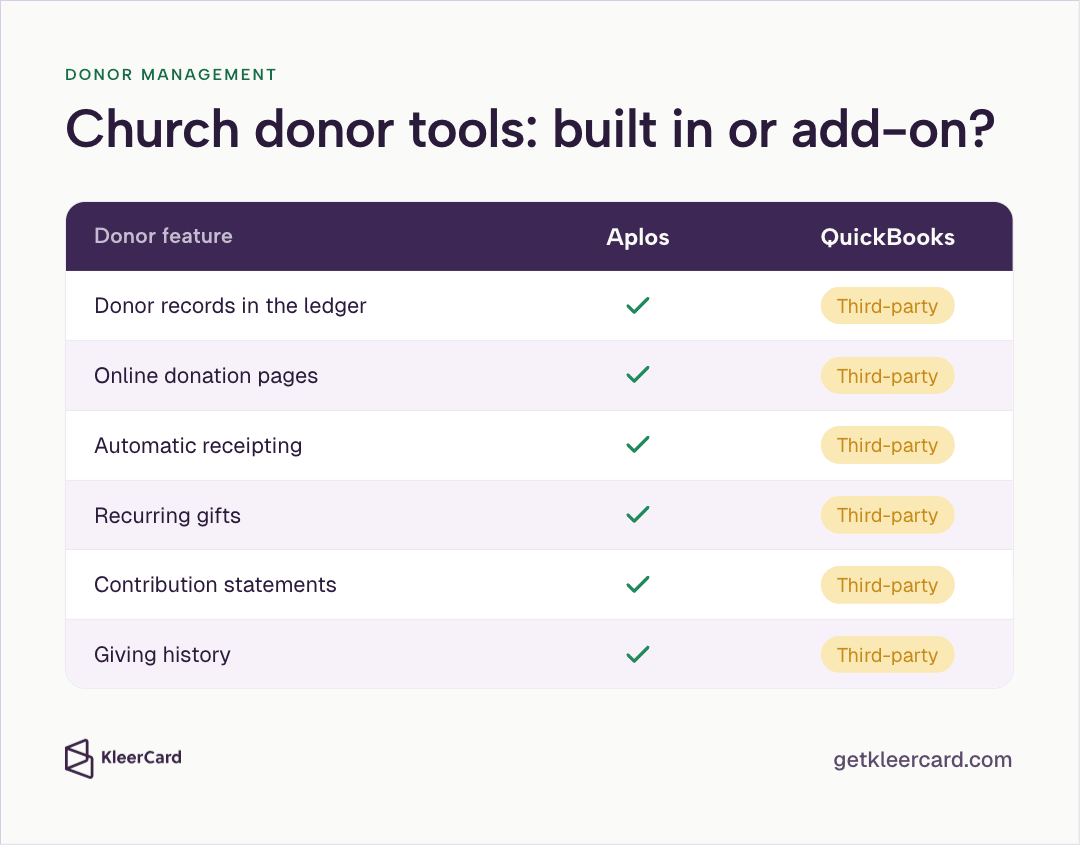Click Aplos checkmark for Giving history
The height and width of the screenshot is (845, 1080).
pos(638,654)
